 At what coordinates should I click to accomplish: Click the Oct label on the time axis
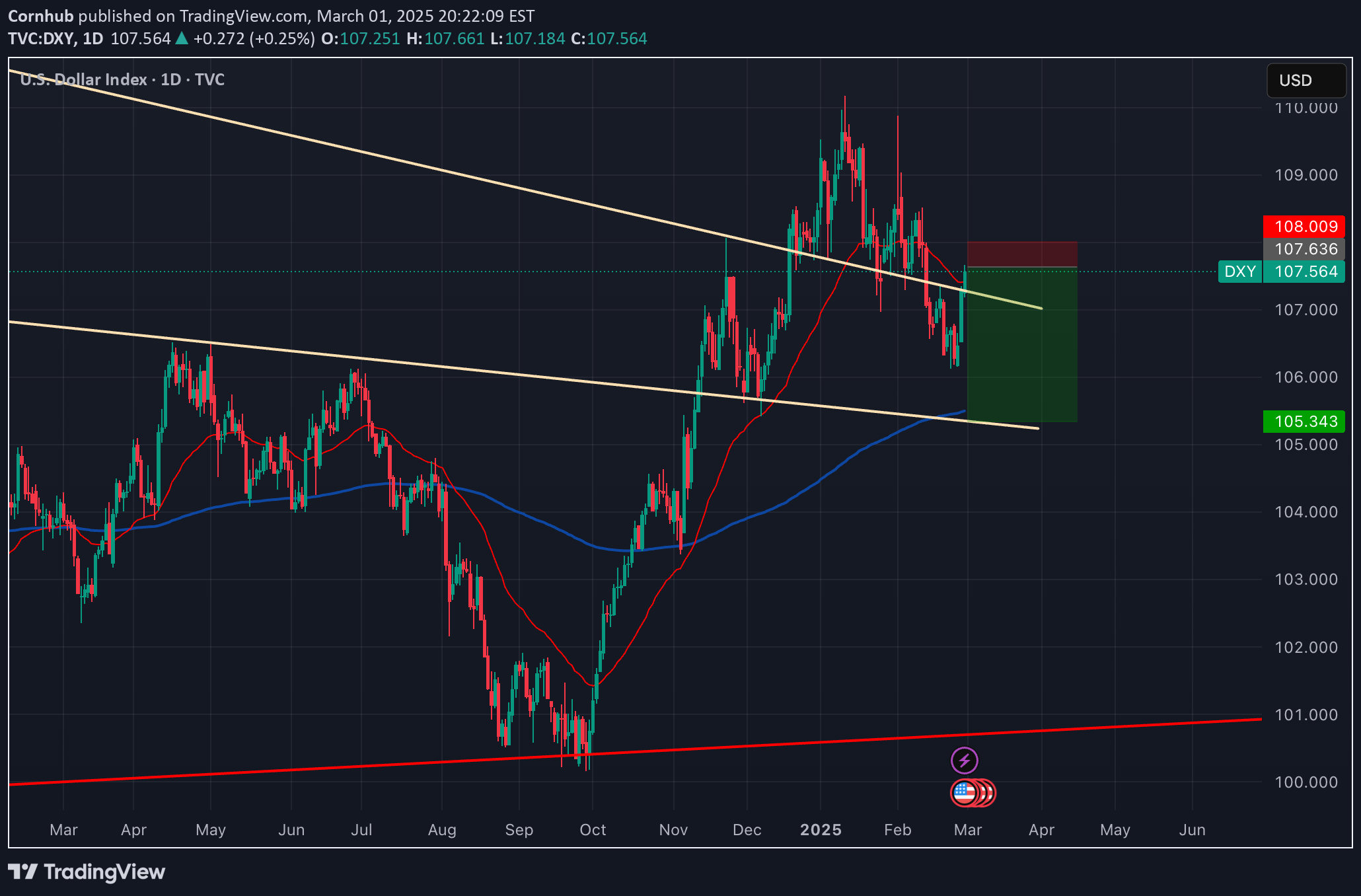[x=593, y=830]
